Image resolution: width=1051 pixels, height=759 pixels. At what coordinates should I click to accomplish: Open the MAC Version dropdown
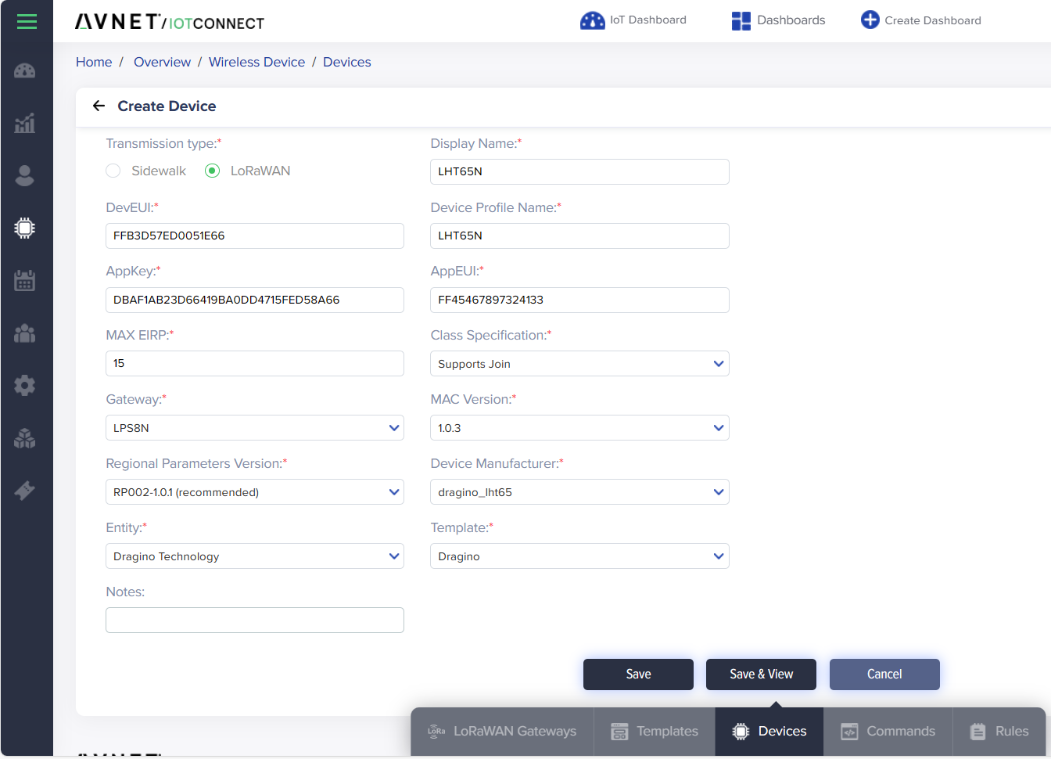(579, 428)
